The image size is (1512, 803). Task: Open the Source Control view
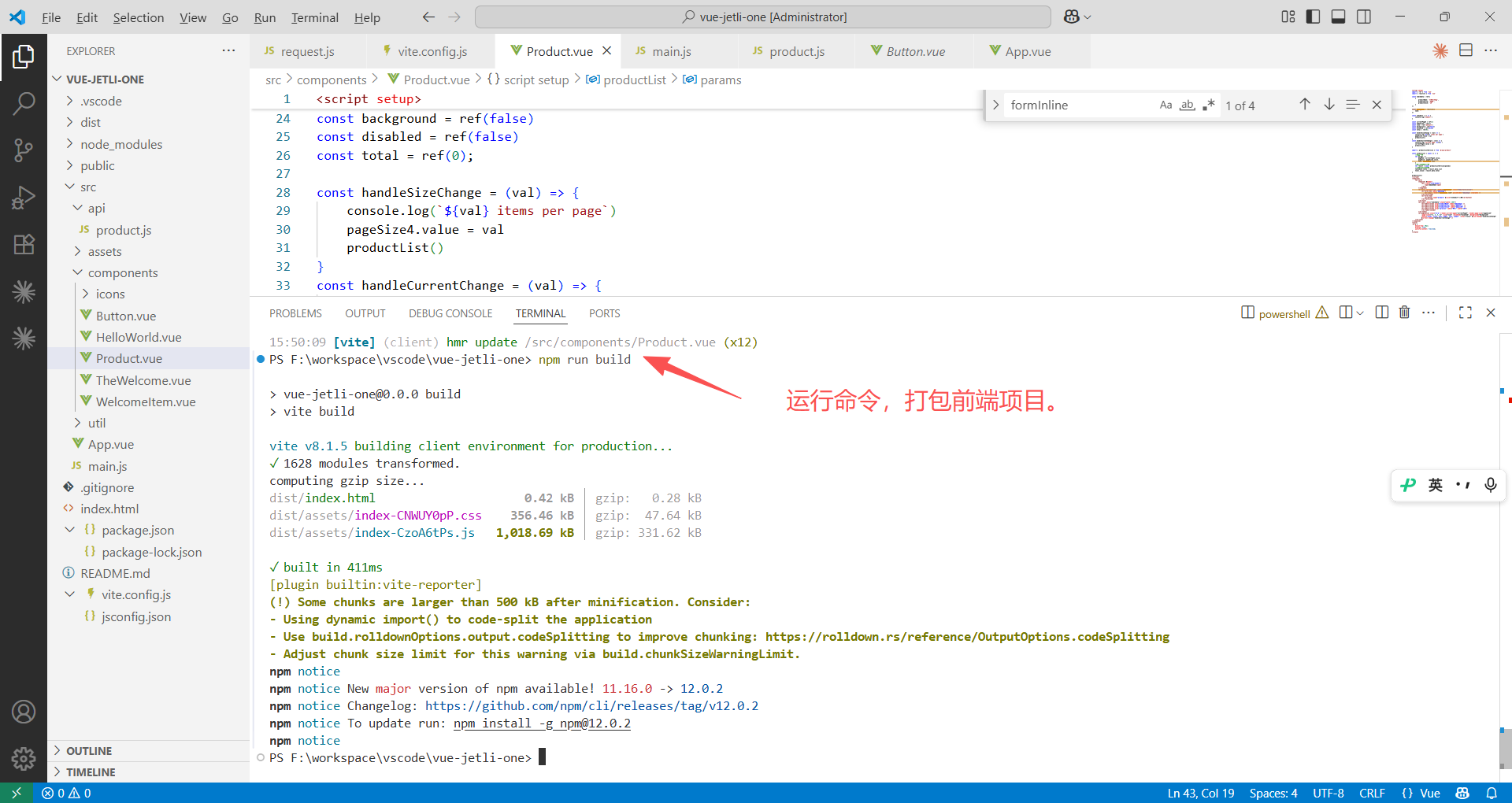coord(24,150)
